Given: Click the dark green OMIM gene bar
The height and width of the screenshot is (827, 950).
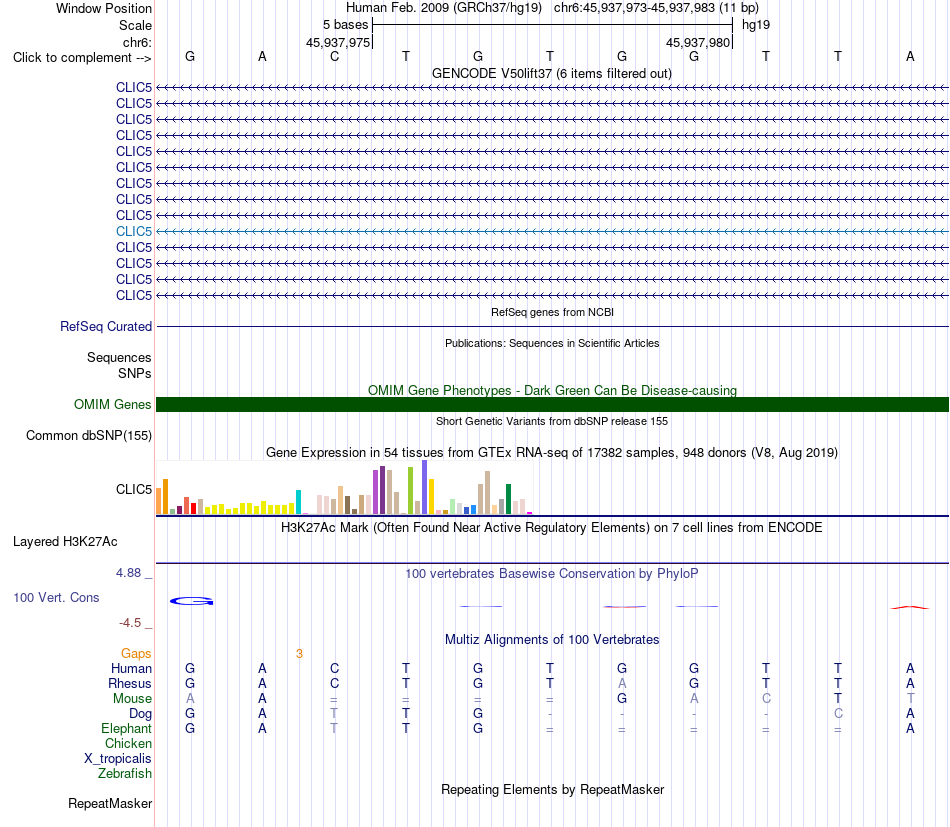Looking at the screenshot, I should tap(552, 405).
